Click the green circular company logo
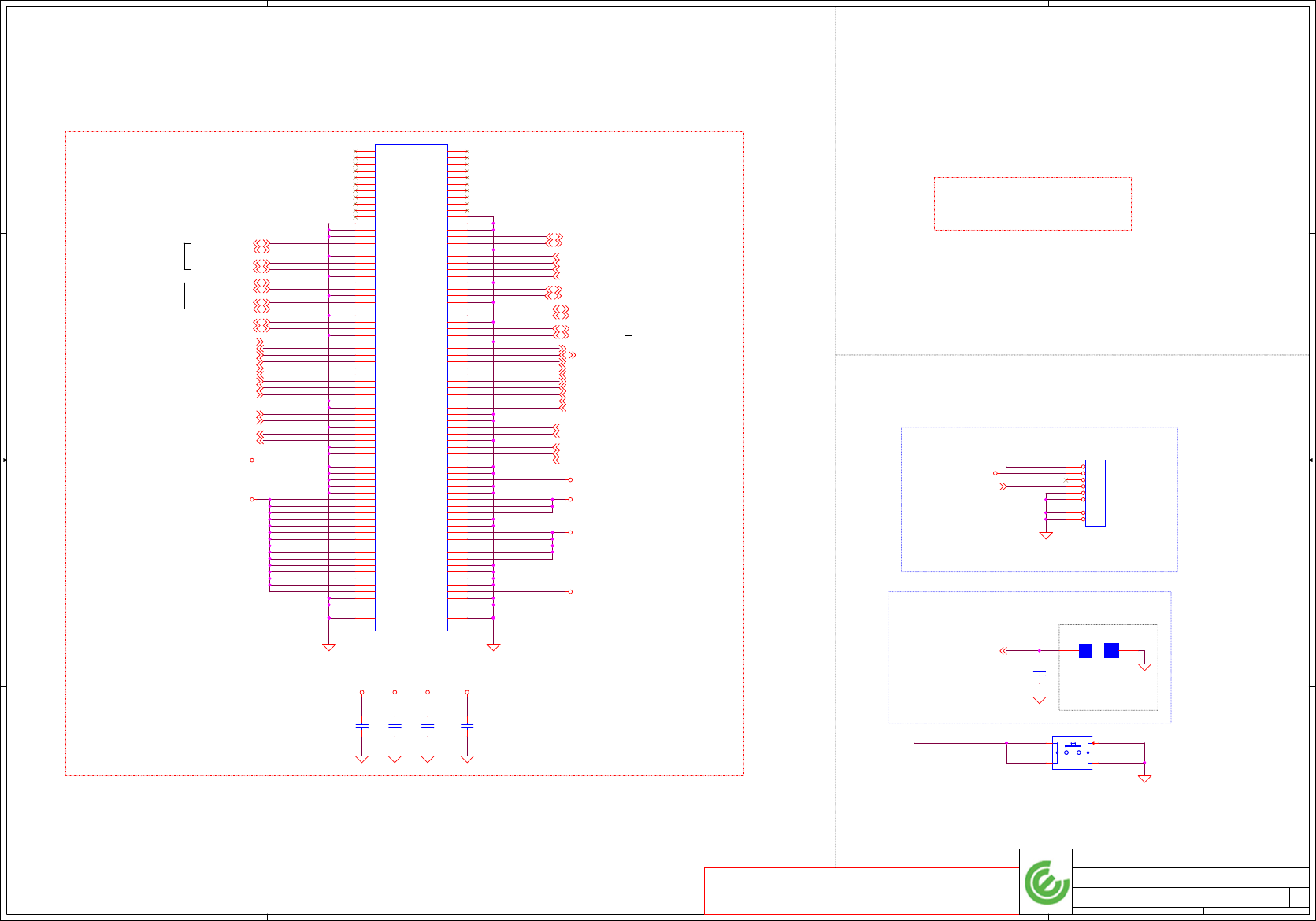This screenshot has width=1316, height=921. [1047, 882]
